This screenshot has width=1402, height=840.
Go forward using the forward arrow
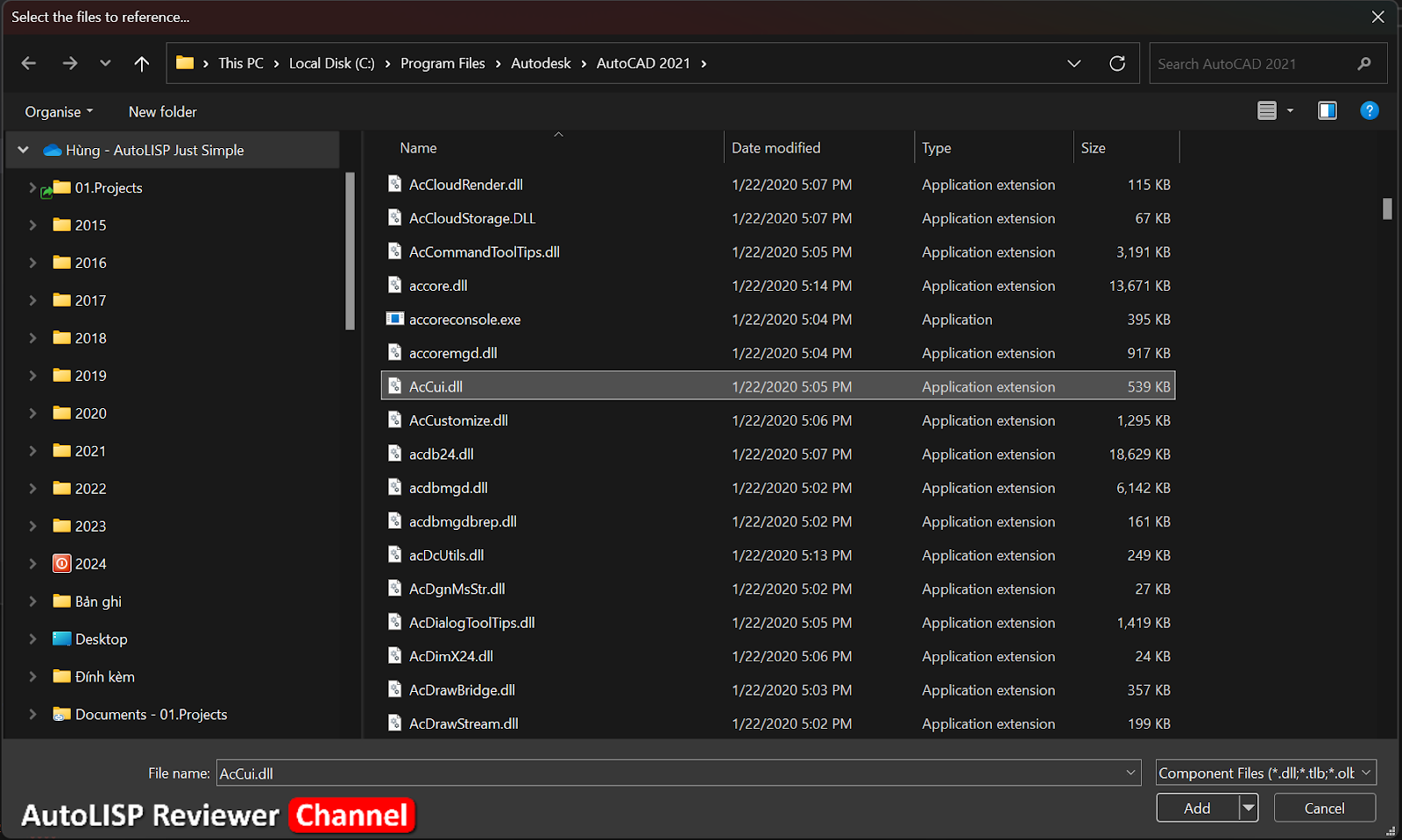coord(70,63)
